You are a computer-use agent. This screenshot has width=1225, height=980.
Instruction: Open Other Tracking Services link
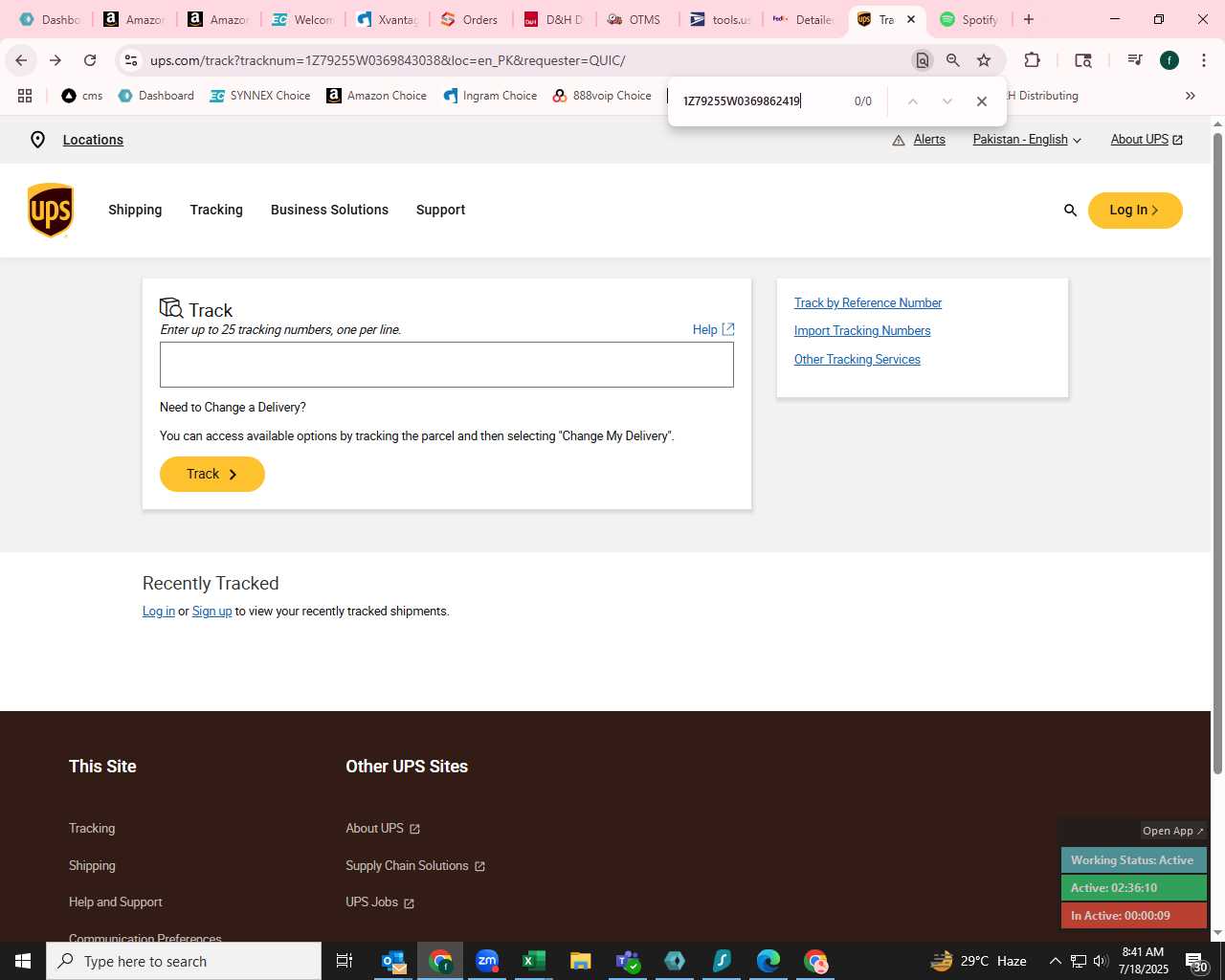[x=857, y=360]
